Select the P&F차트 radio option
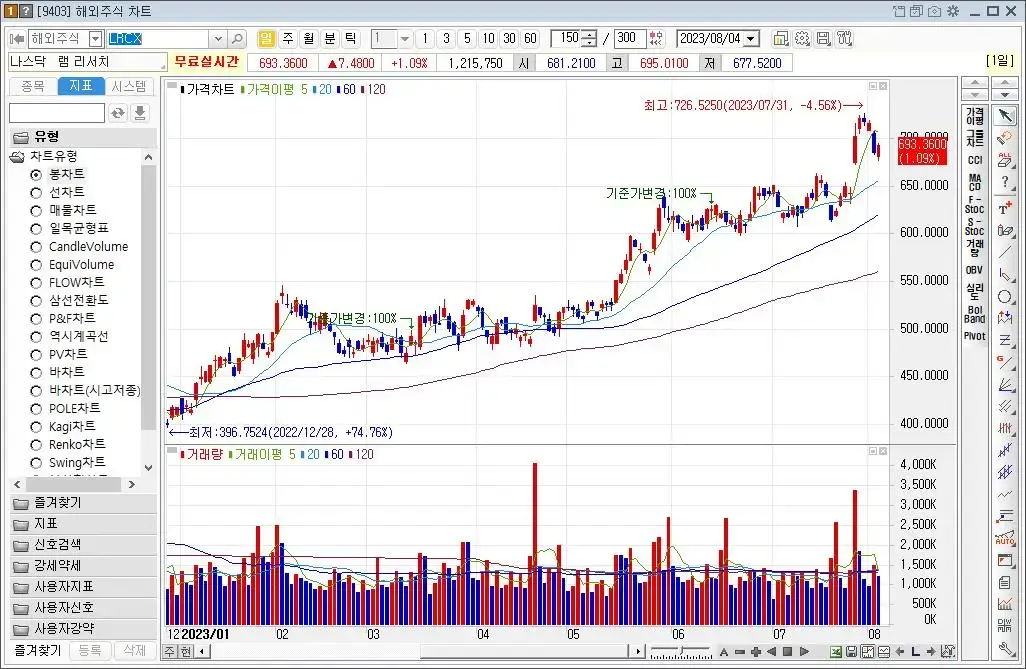 36,319
